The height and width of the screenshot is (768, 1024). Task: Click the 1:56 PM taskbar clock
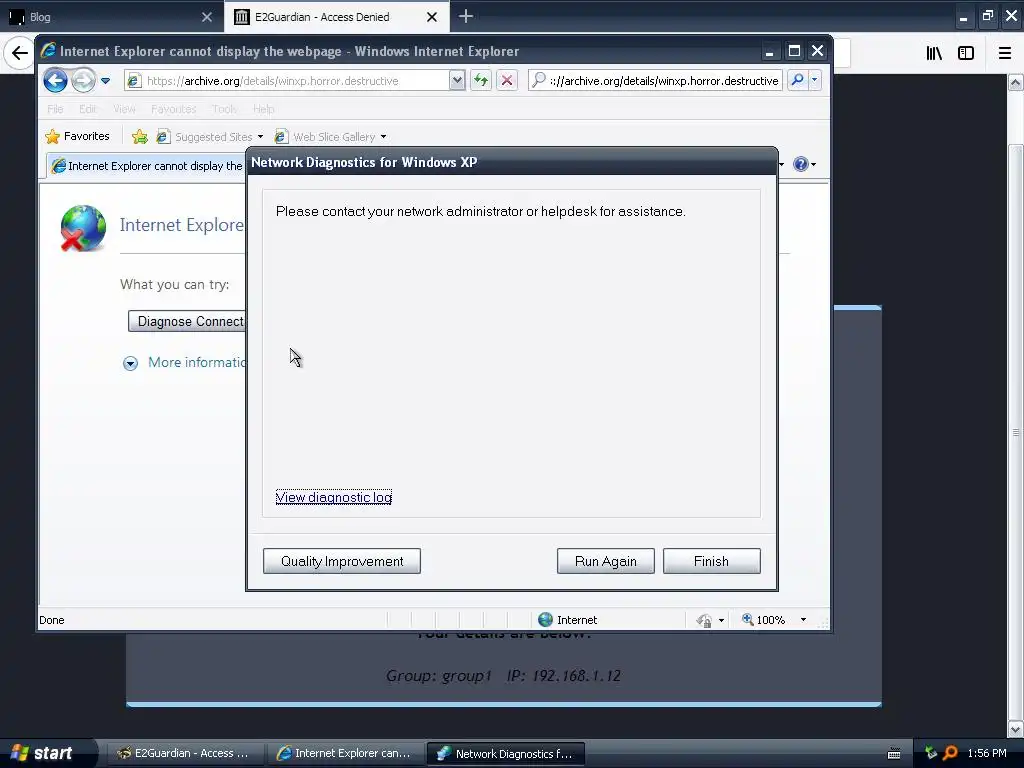(x=987, y=753)
